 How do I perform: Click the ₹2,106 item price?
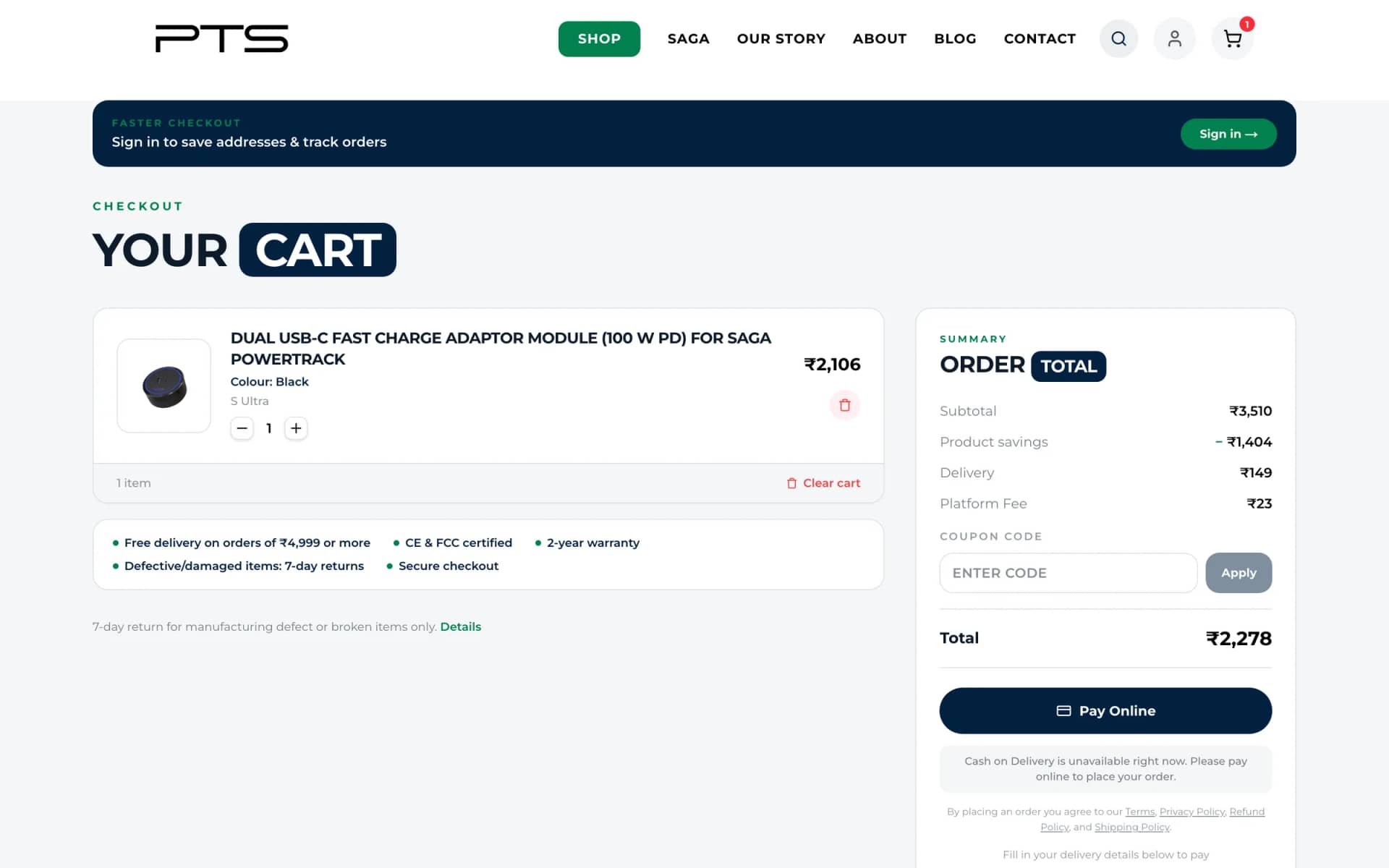tap(832, 364)
